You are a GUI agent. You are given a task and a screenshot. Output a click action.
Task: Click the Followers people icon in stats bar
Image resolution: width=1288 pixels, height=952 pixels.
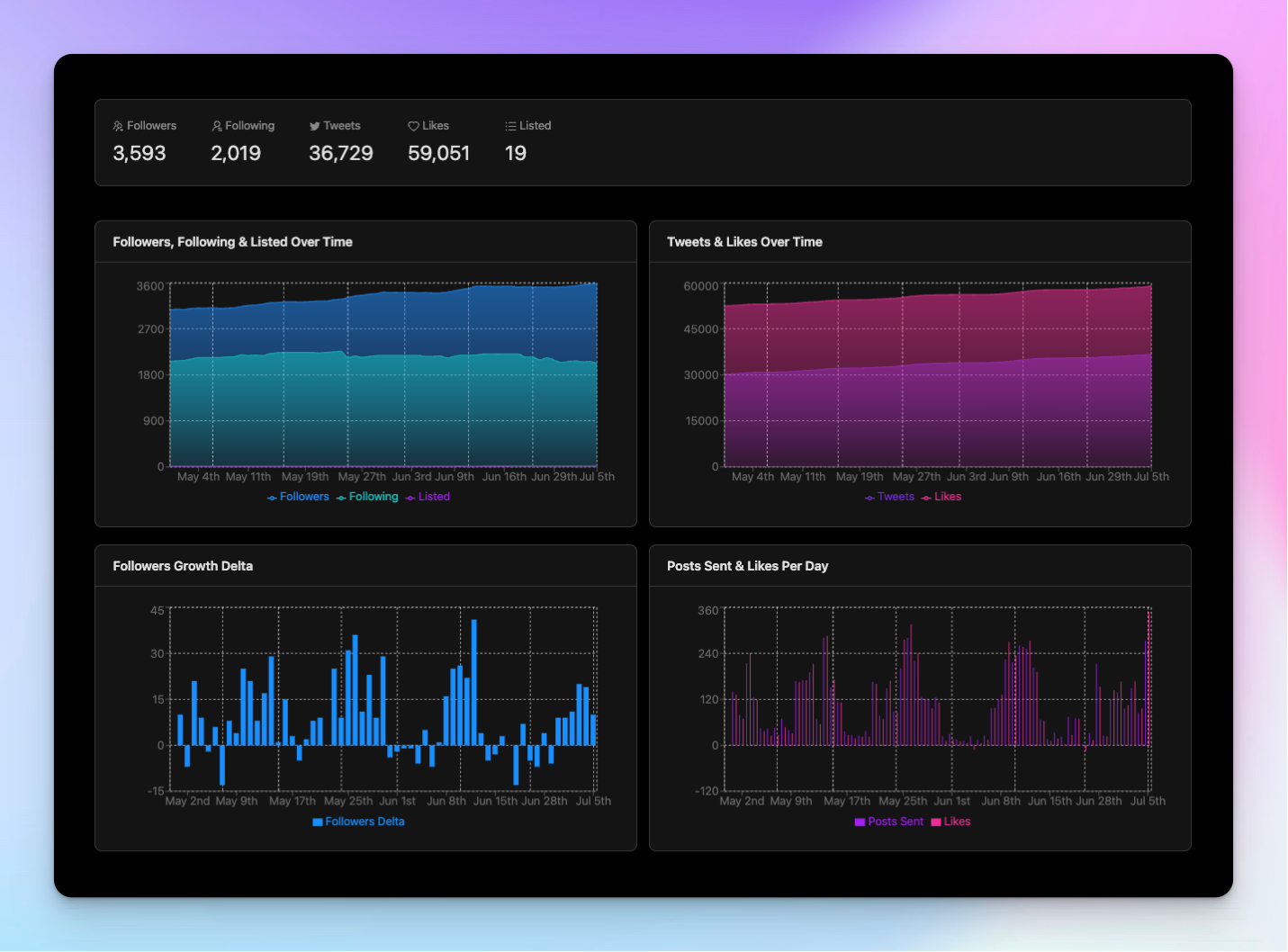tap(118, 127)
